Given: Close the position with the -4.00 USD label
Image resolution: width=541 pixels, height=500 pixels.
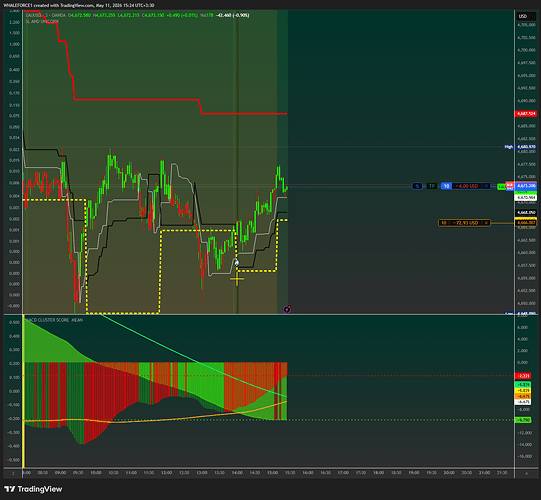Looking at the screenshot, I should coord(486,186).
